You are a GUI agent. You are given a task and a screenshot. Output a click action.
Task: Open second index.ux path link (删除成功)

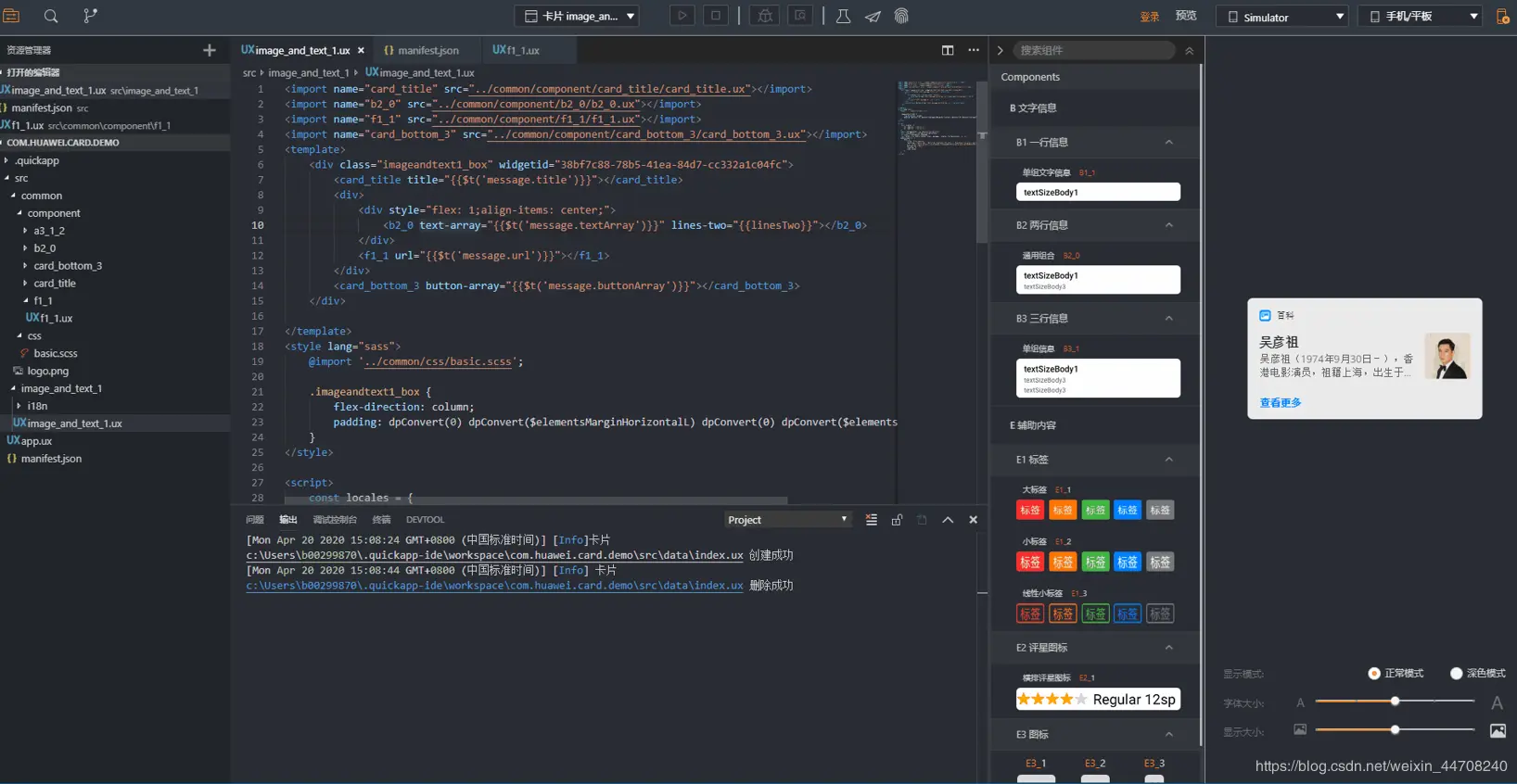tap(494, 586)
